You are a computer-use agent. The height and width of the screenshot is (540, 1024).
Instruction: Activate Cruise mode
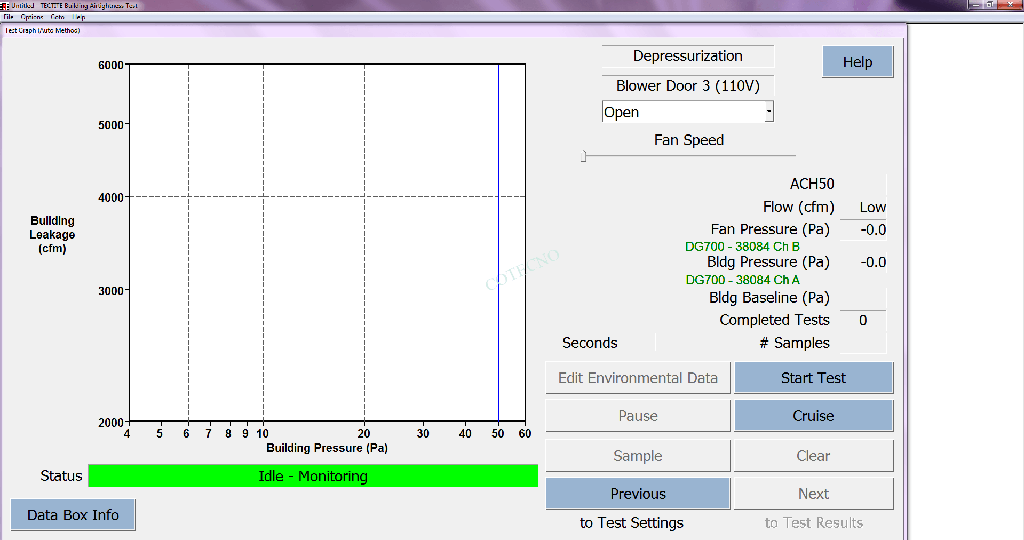[813, 416]
